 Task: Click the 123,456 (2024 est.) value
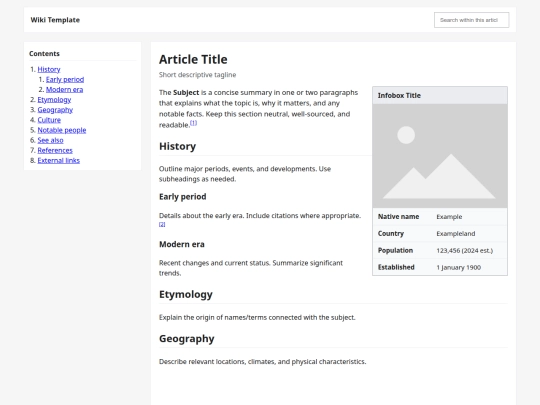click(465, 250)
